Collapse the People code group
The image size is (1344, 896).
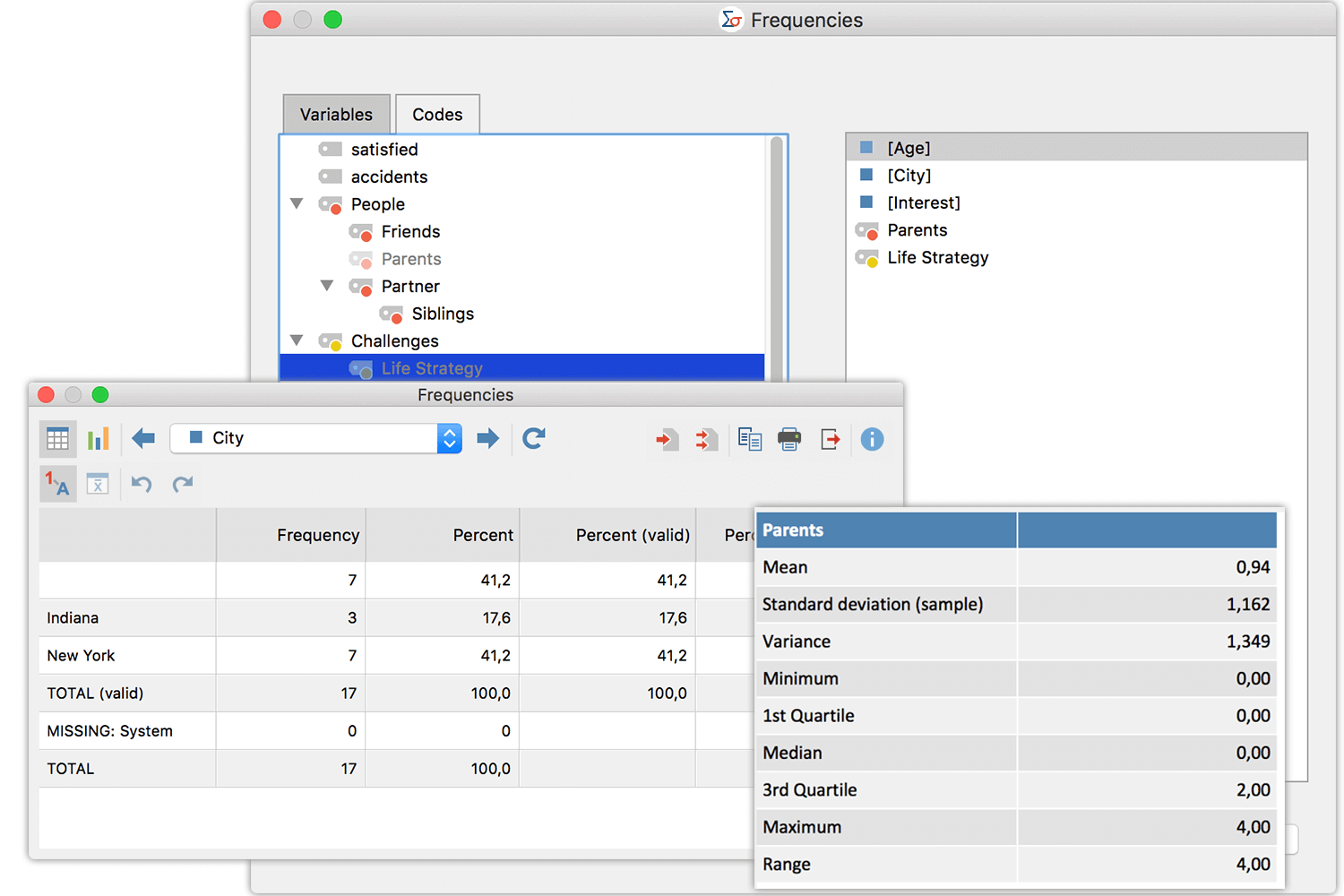[297, 203]
